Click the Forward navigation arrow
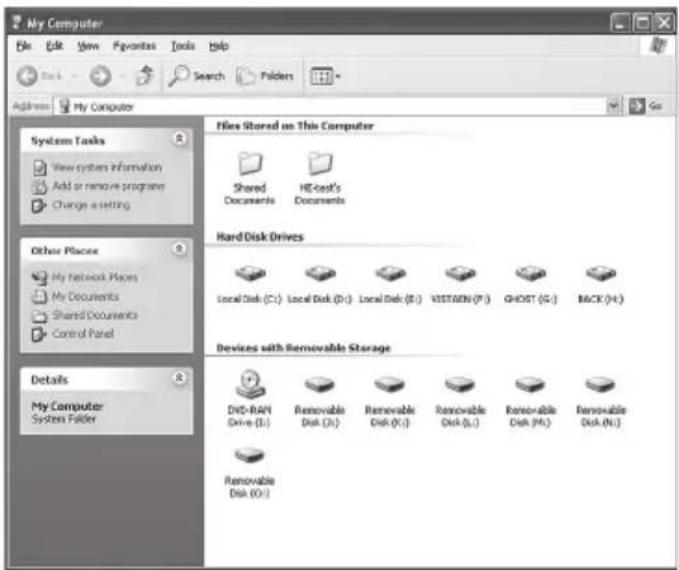The height and width of the screenshot is (570, 679). 100,76
